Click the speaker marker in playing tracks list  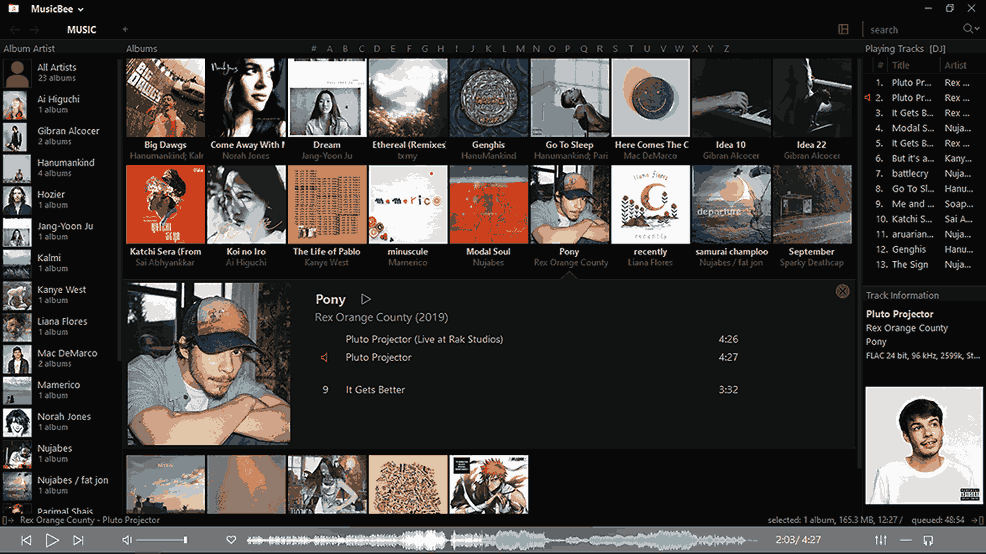coord(868,98)
